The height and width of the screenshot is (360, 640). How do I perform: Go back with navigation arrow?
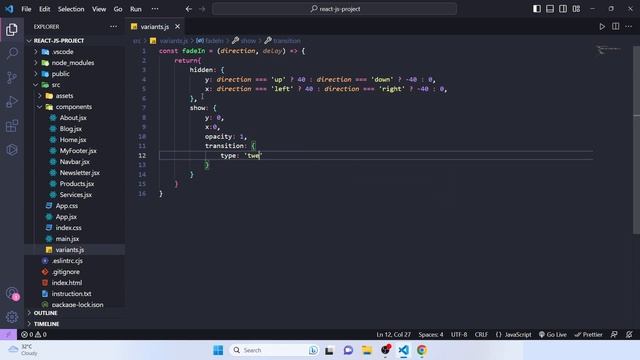point(189,9)
